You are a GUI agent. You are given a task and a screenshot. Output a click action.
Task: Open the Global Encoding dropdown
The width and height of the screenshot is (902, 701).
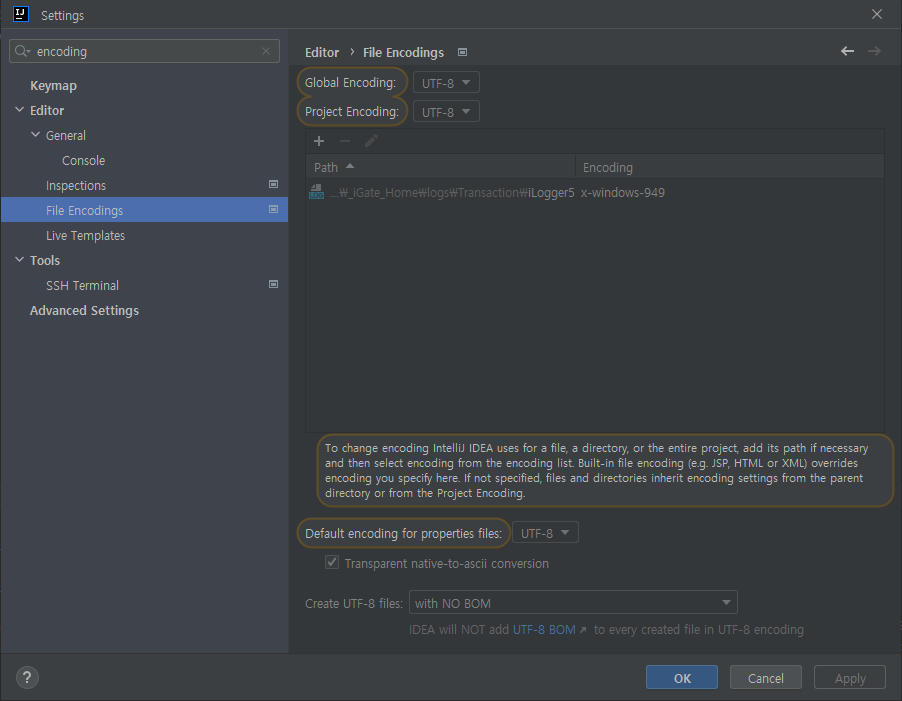(x=446, y=83)
